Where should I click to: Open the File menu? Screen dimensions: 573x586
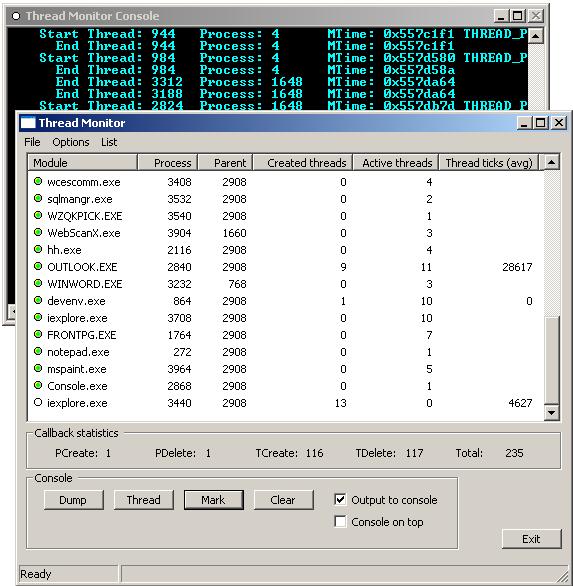[32, 142]
